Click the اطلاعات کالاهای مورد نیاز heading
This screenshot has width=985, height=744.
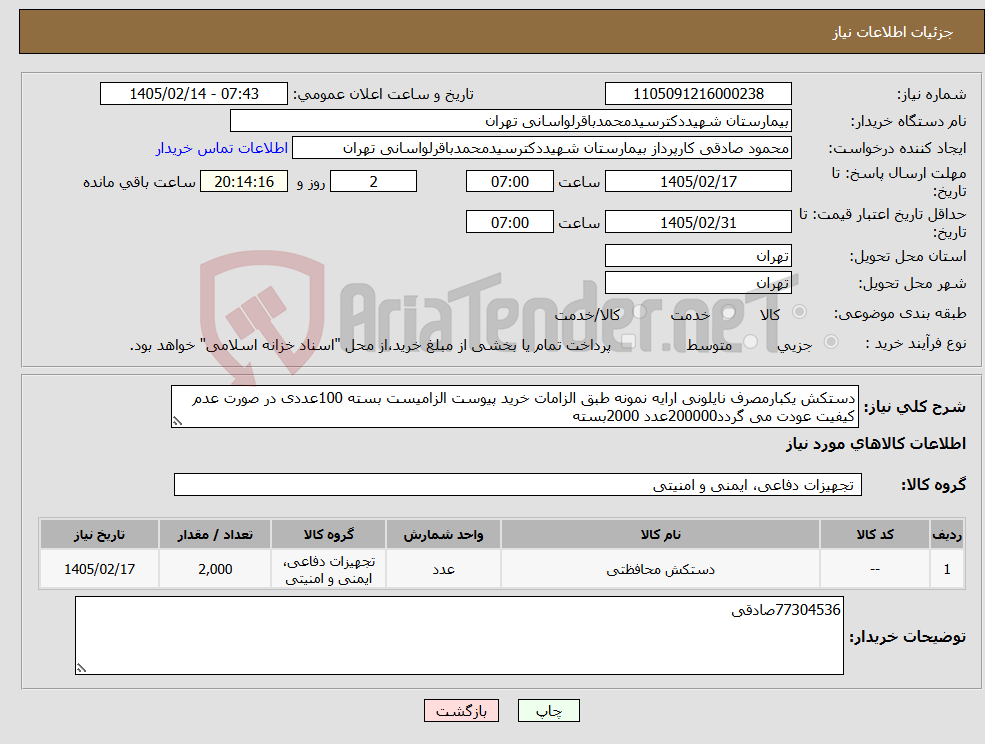tap(876, 444)
